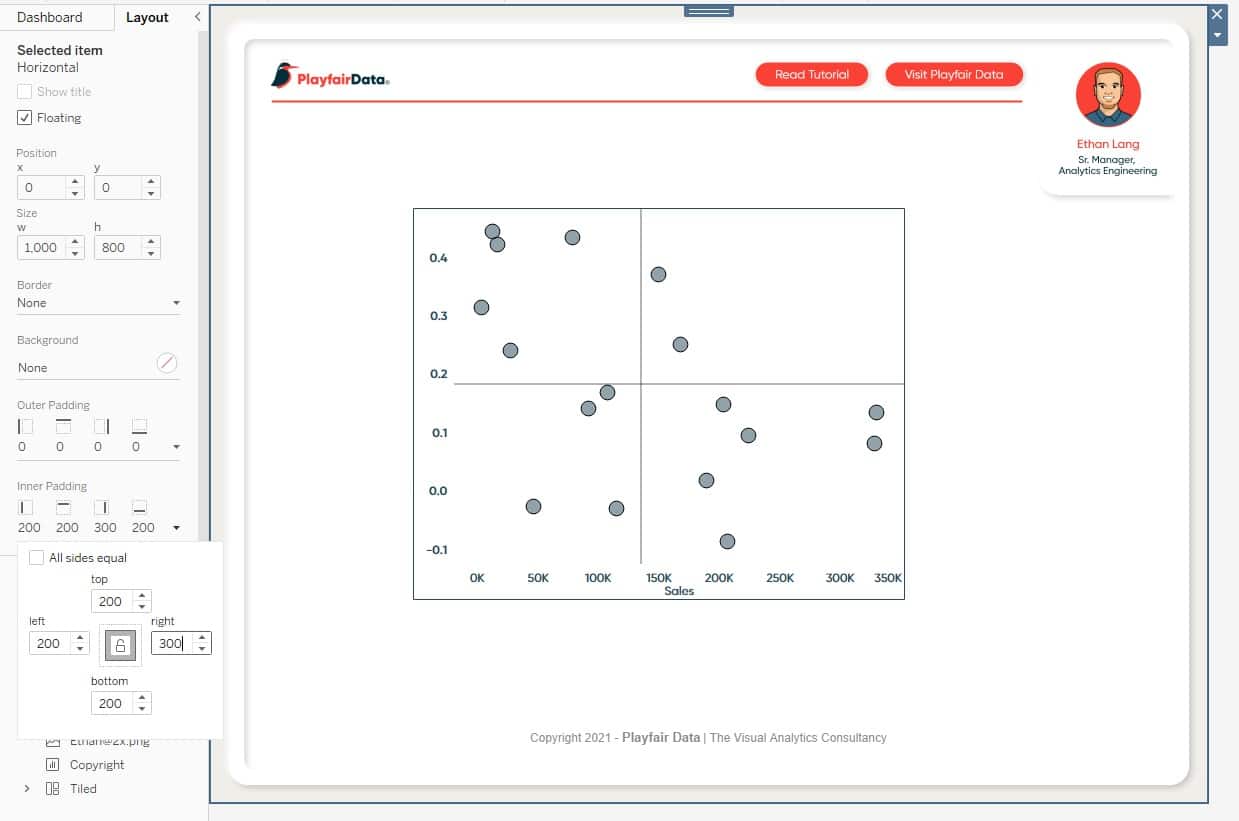Expand the Tiled item in the hierarchy

tap(27, 789)
